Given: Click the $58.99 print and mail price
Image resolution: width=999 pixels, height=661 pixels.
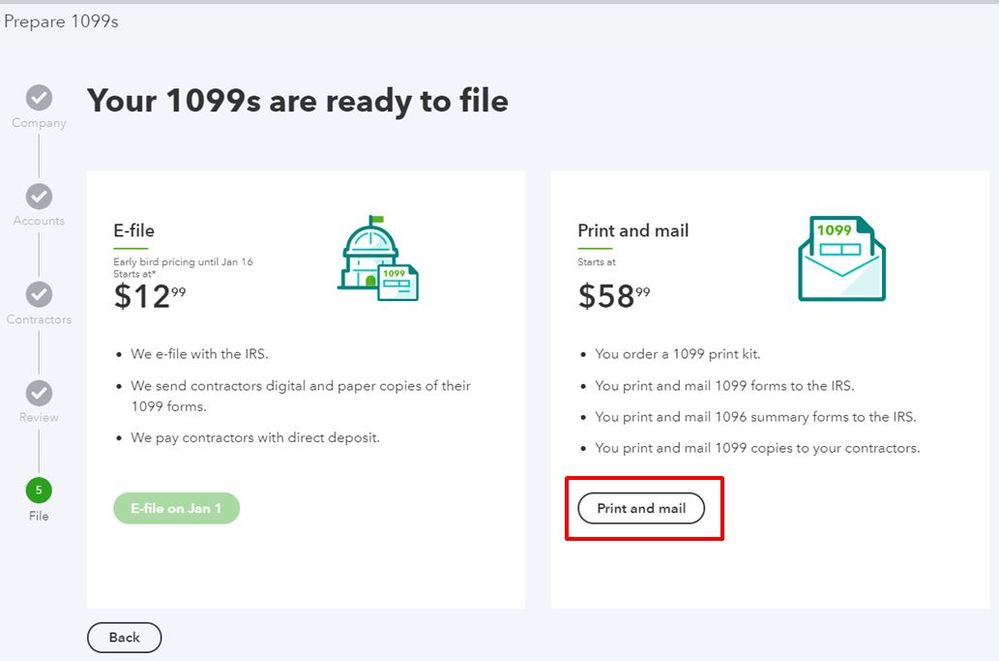Looking at the screenshot, I should 614,296.
